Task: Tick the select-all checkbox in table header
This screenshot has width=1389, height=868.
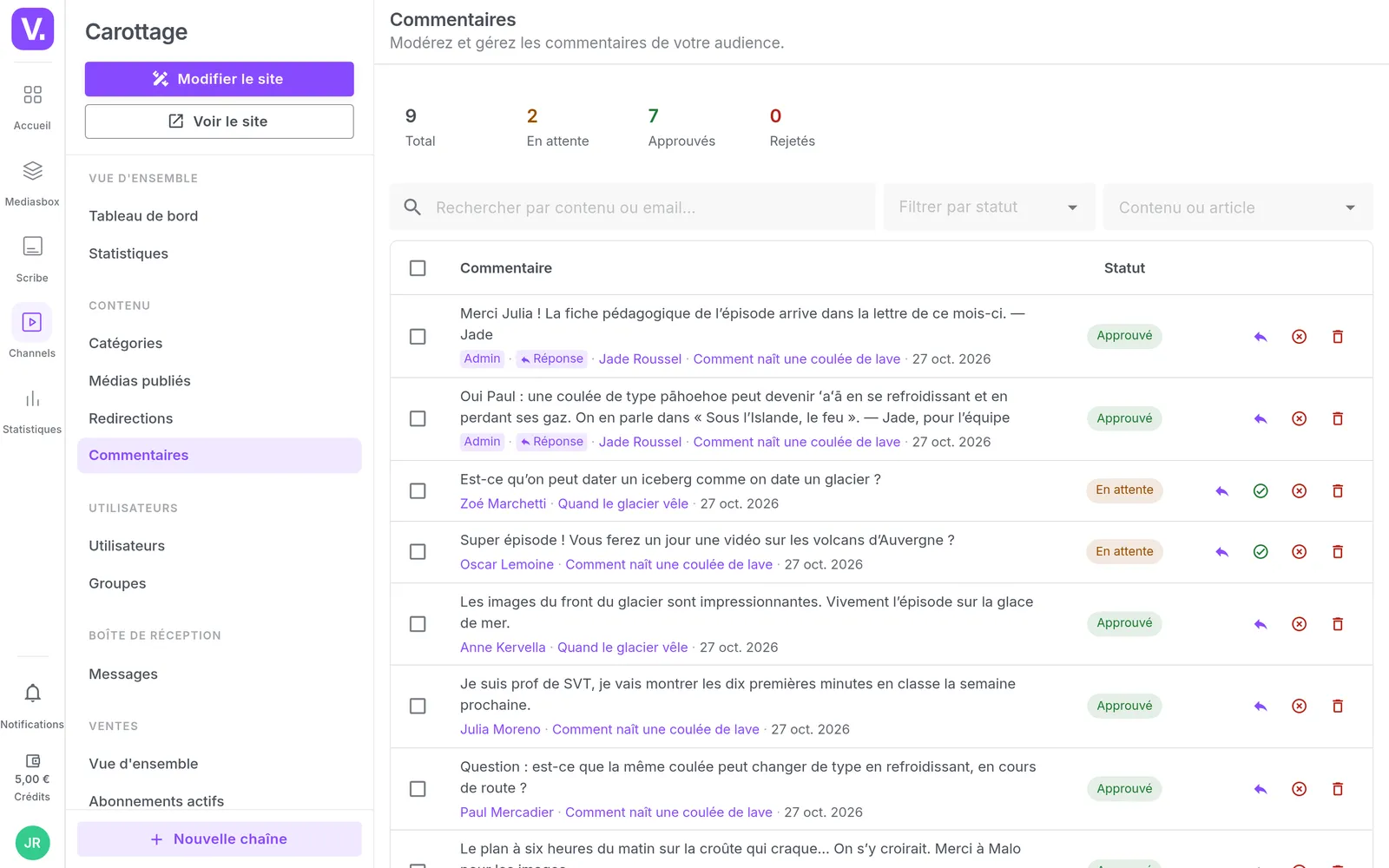Action: tap(418, 268)
